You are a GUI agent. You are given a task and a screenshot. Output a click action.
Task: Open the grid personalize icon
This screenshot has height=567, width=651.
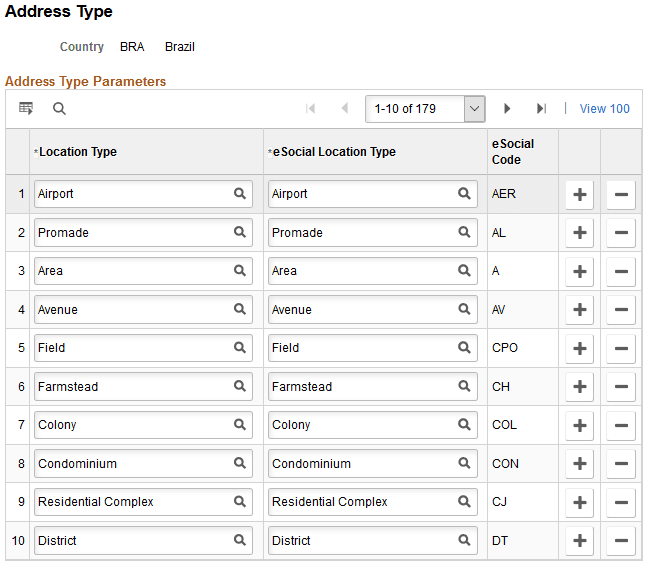26,109
